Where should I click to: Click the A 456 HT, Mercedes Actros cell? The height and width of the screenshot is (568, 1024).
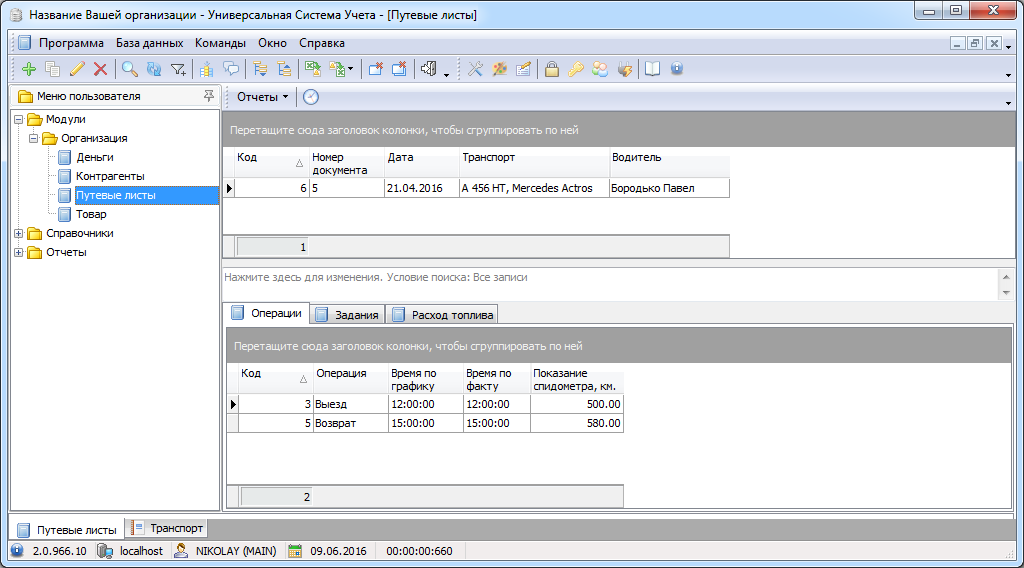[x=534, y=188]
